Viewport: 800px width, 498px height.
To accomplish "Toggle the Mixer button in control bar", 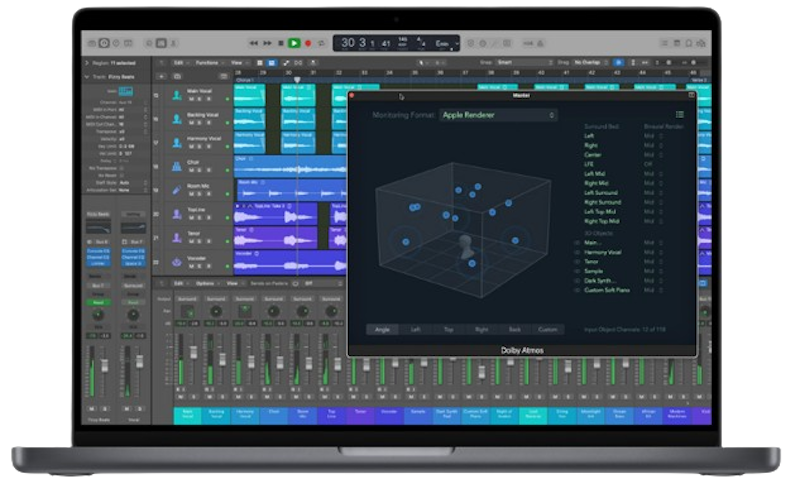I will click(x=161, y=43).
